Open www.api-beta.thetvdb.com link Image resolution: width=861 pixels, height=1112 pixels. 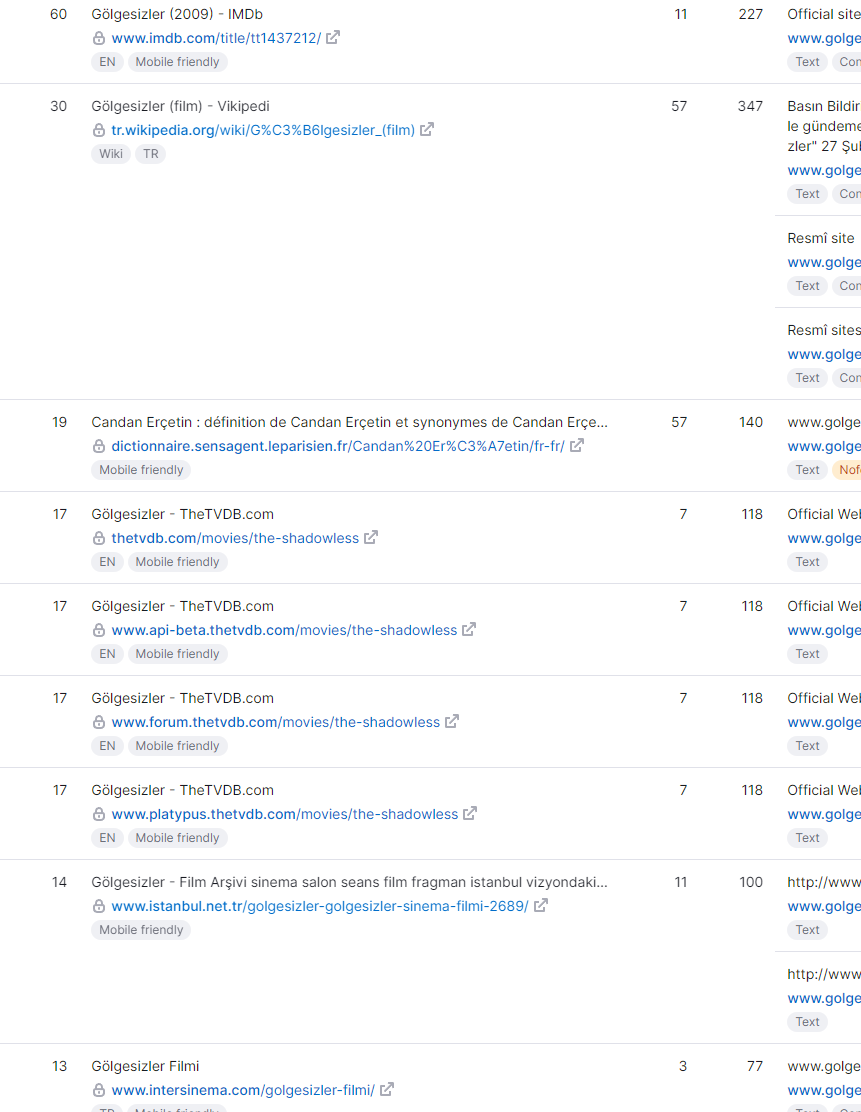[284, 630]
